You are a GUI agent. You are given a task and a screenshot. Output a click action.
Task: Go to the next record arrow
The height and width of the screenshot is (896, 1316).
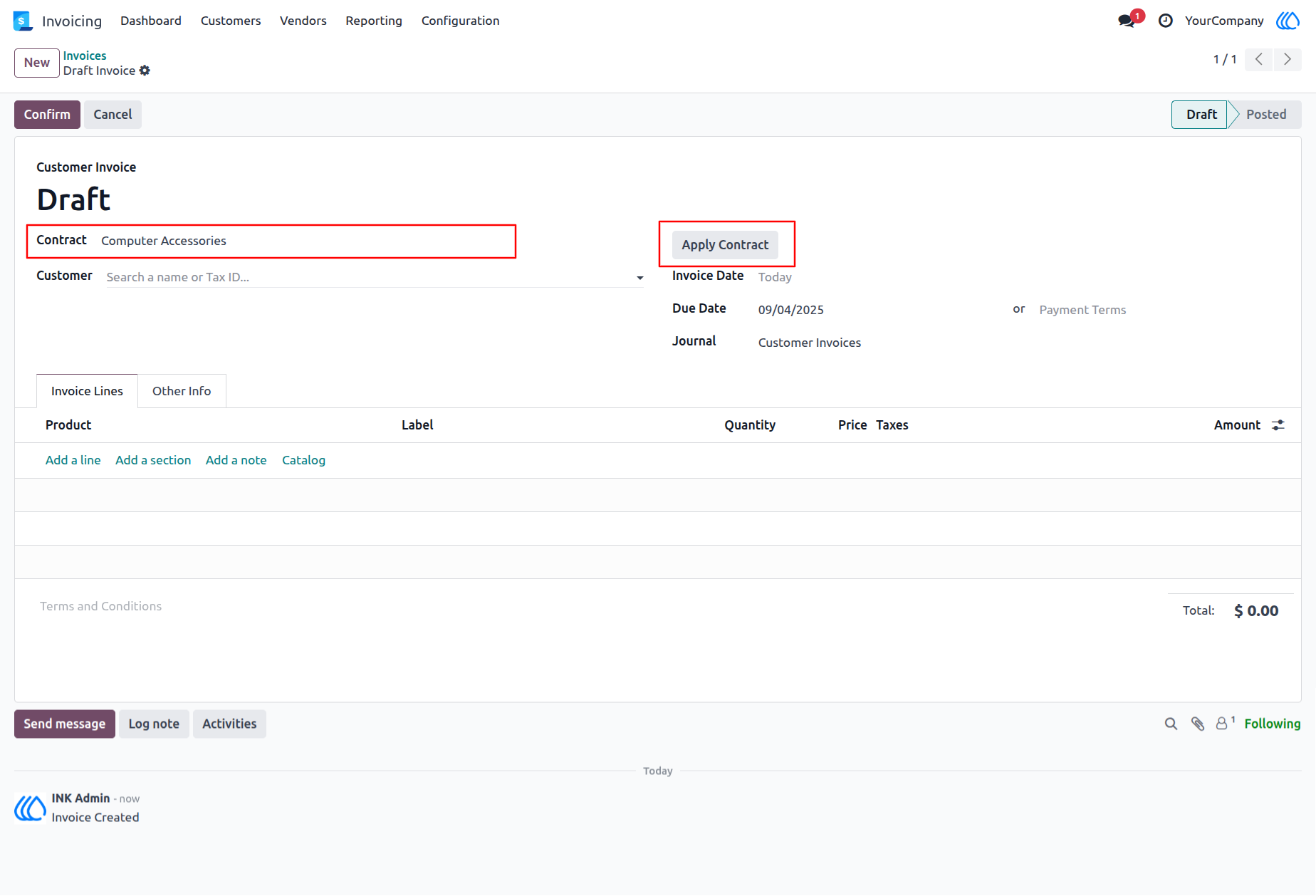click(x=1288, y=59)
